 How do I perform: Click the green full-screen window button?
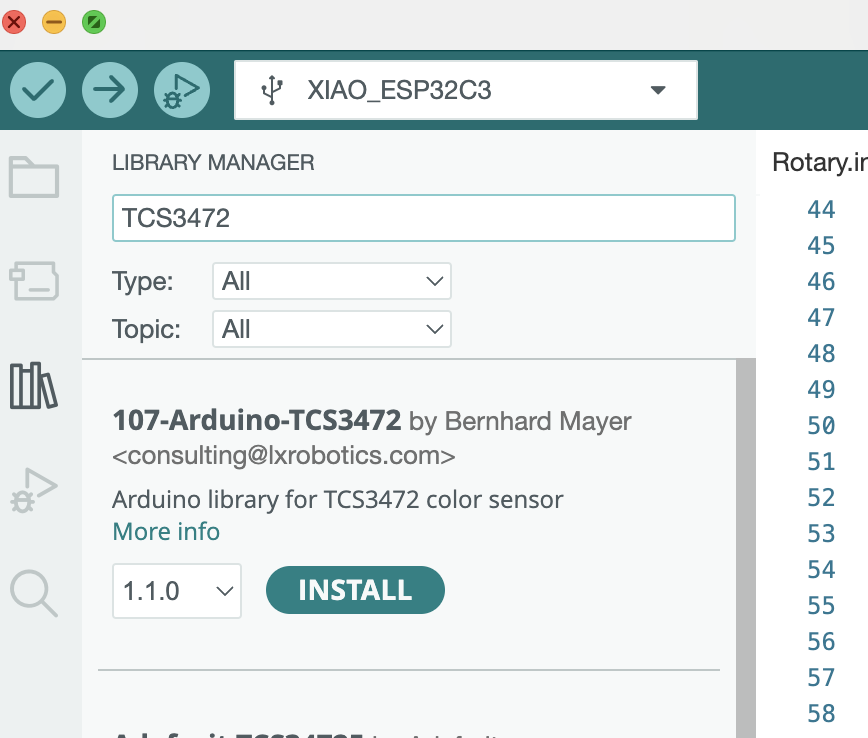94,22
